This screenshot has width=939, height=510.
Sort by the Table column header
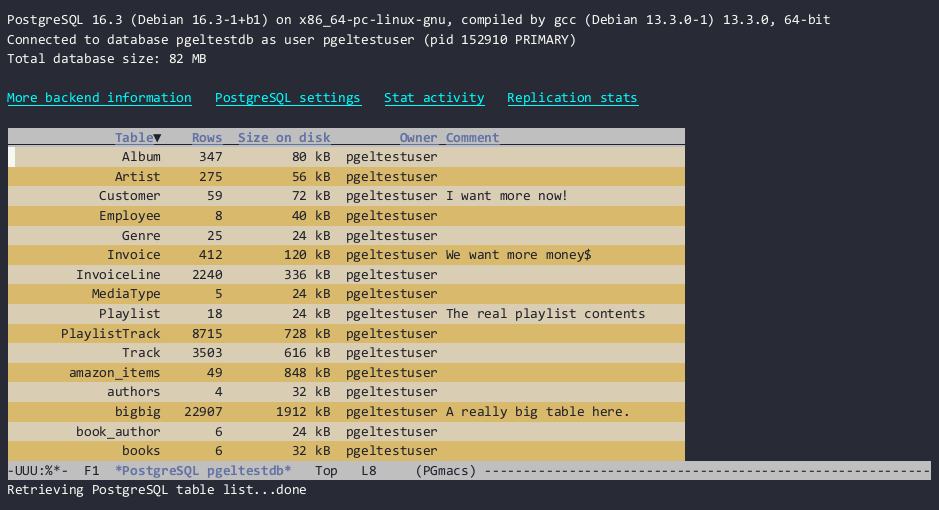pos(134,138)
